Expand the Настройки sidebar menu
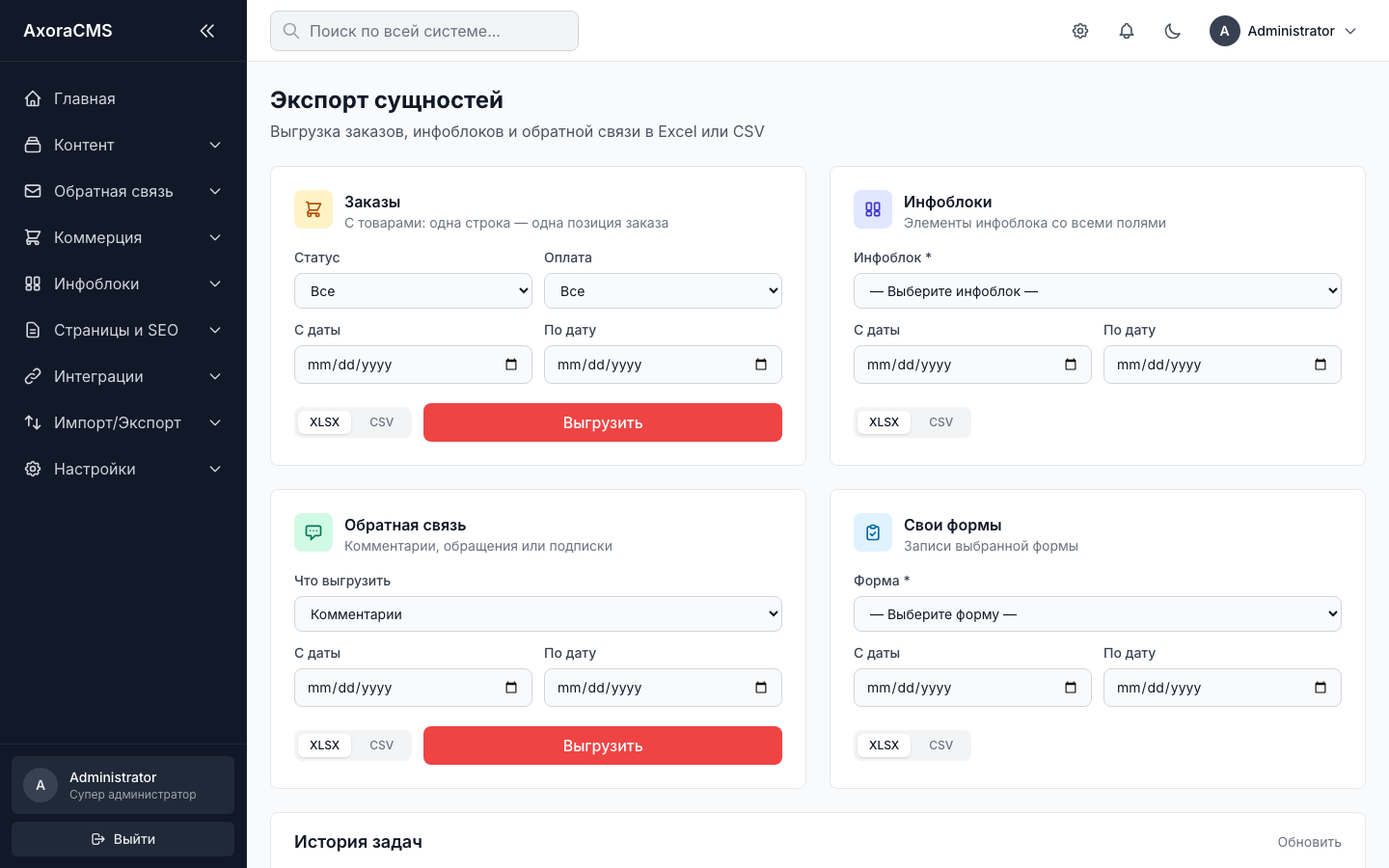The height and width of the screenshot is (868, 1389). (123, 469)
